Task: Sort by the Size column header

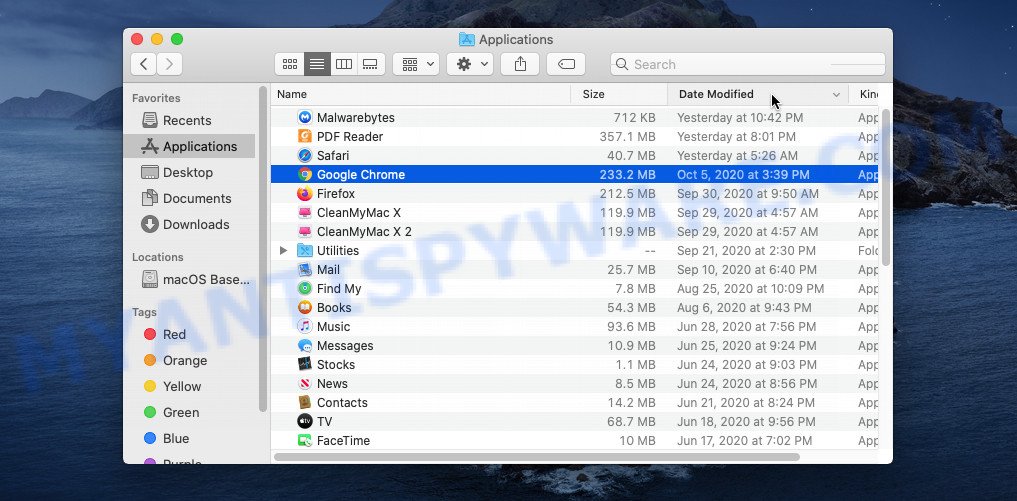Action: pyautogui.click(x=619, y=94)
